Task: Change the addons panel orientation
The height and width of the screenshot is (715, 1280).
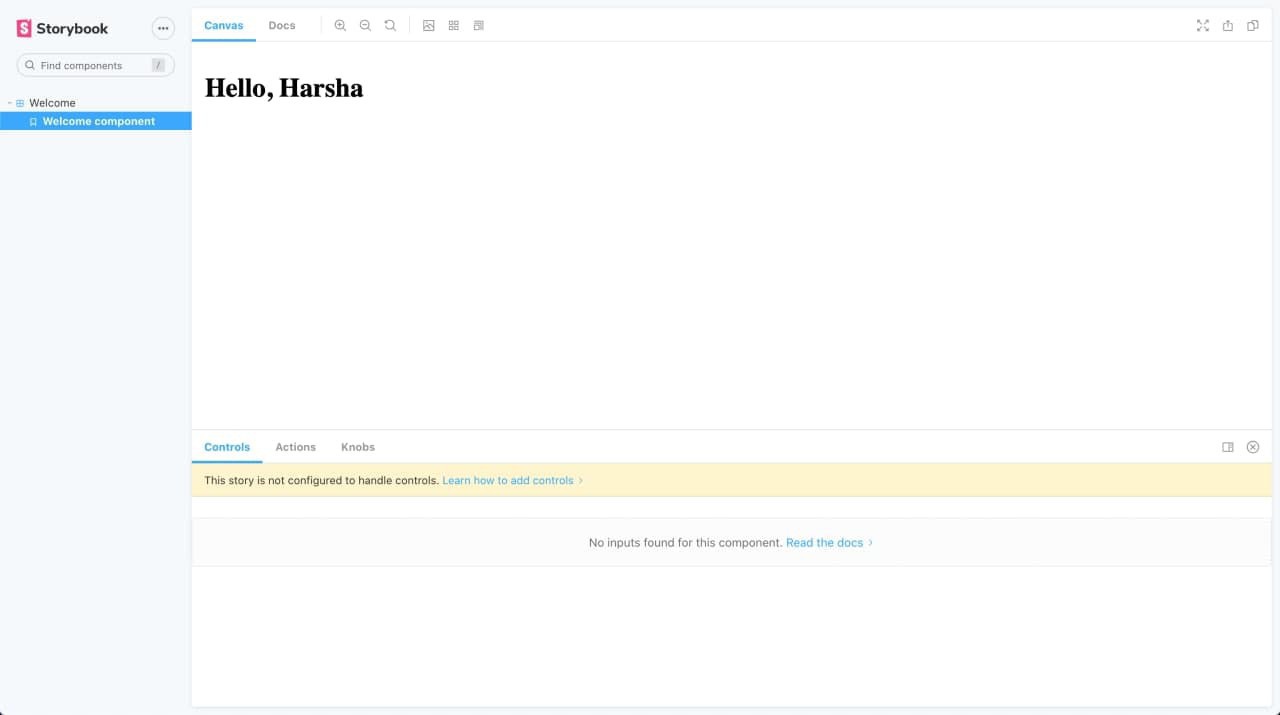Action: (x=1228, y=447)
